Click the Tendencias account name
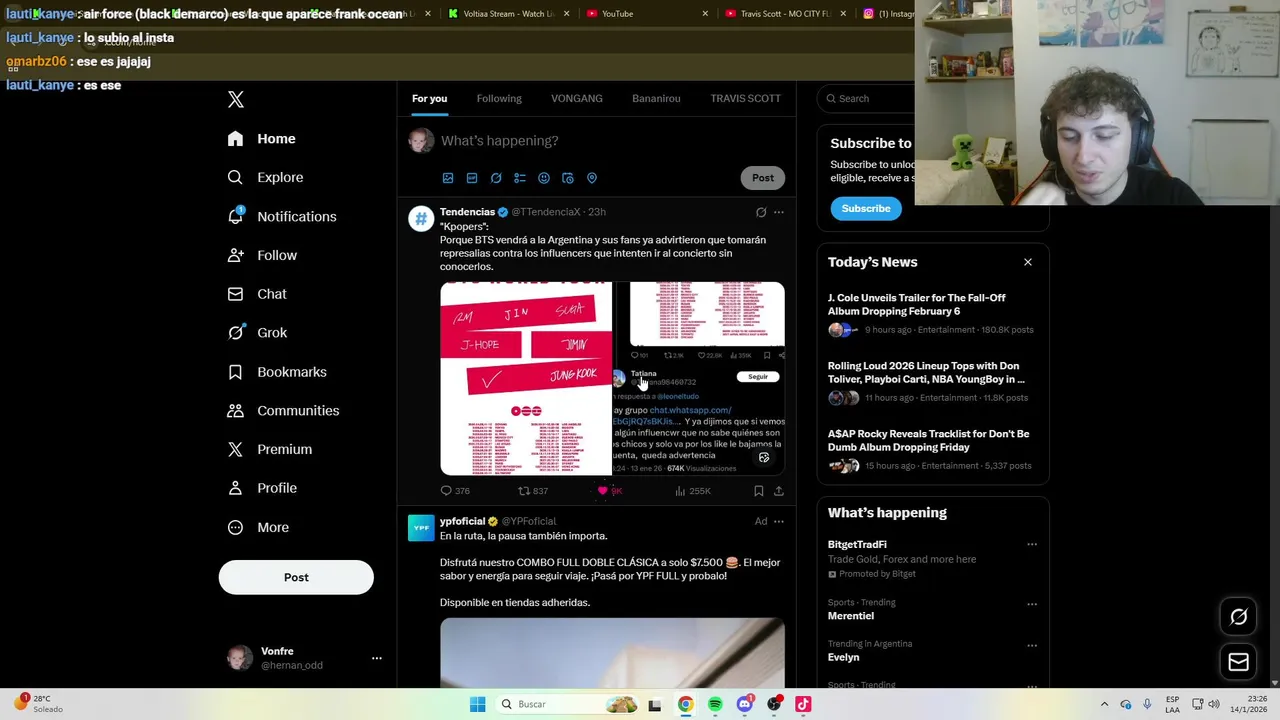Image resolution: width=1280 pixels, height=720 pixels. pyautogui.click(x=467, y=212)
